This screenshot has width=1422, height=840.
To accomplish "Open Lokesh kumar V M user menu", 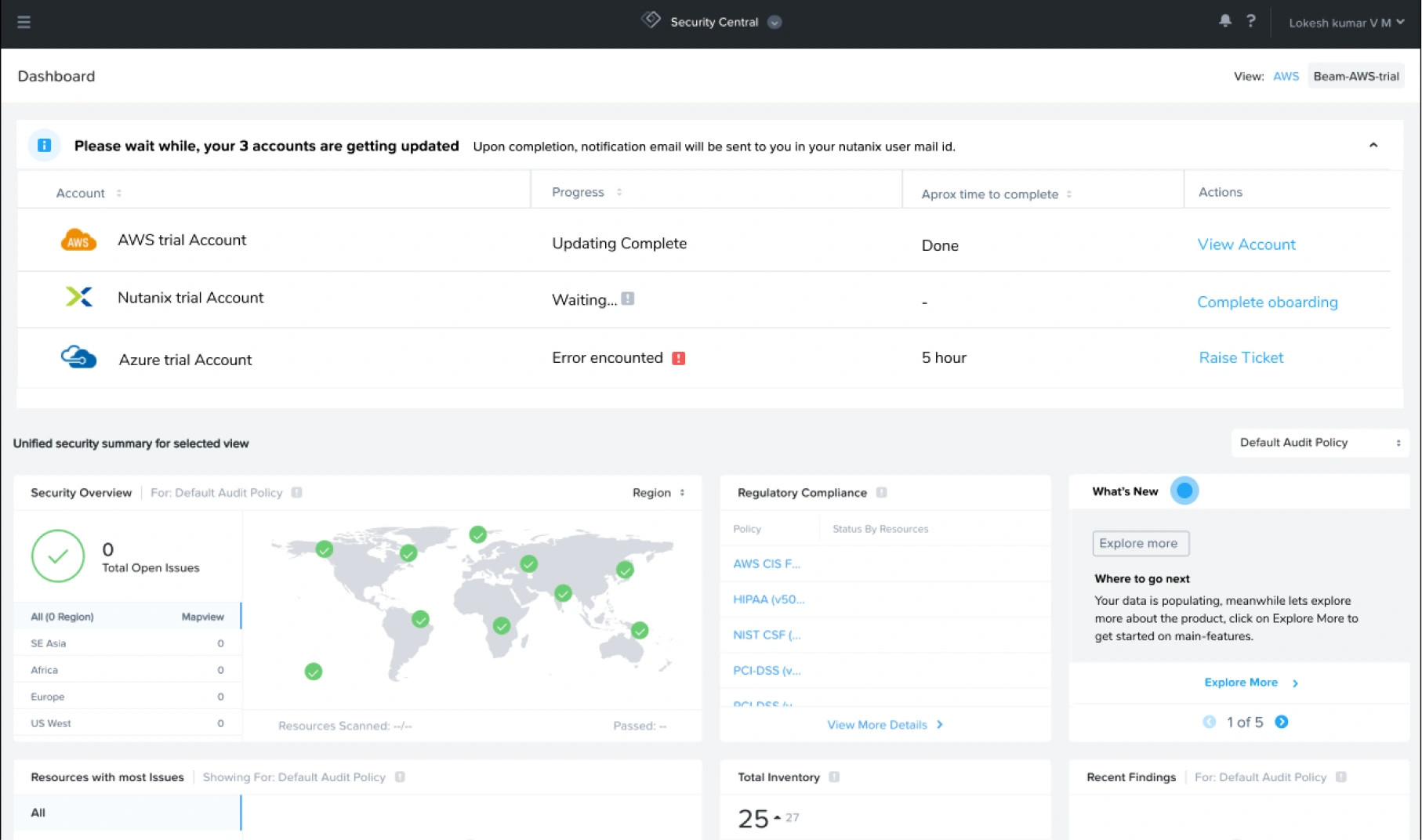I will [1346, 23].
